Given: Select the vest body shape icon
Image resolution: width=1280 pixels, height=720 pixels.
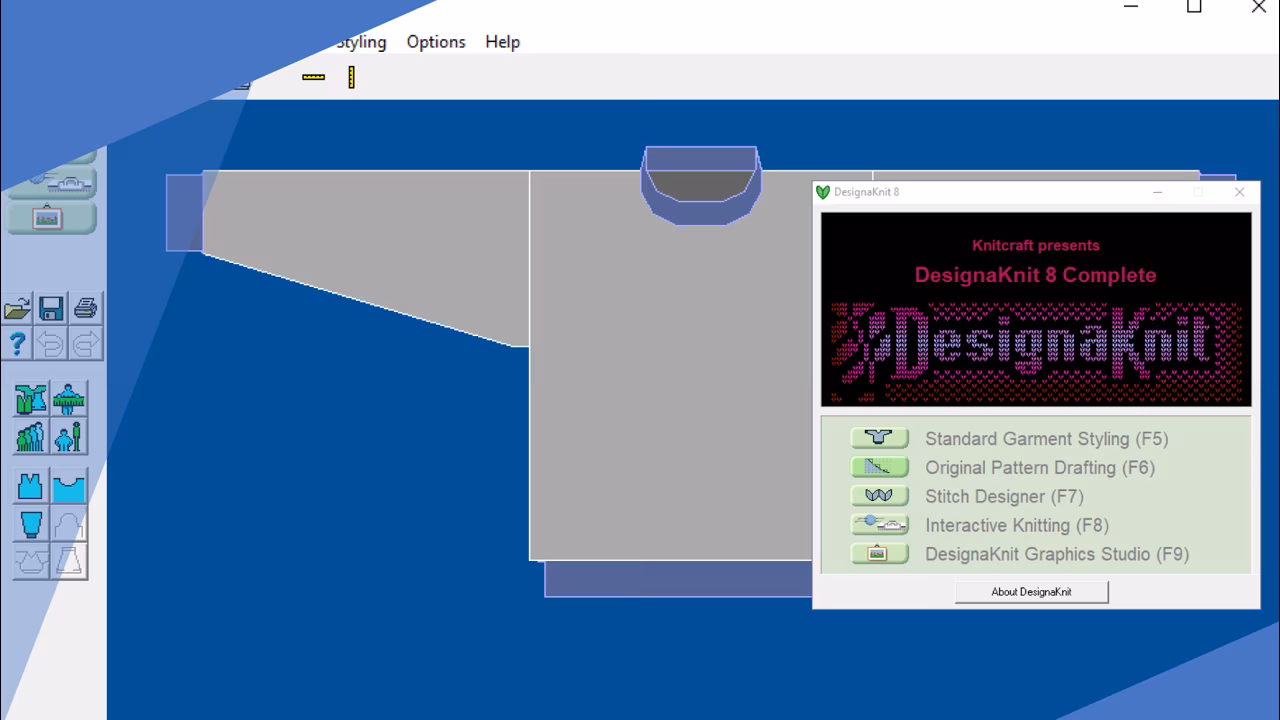Looking at the screenshot, I should [x=31, y=486].
